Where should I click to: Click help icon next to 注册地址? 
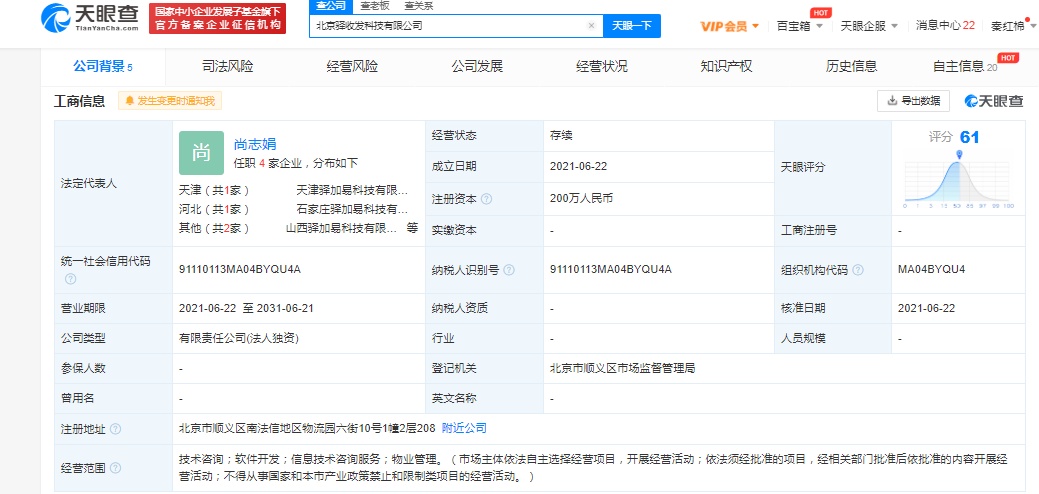click(115, 429)
